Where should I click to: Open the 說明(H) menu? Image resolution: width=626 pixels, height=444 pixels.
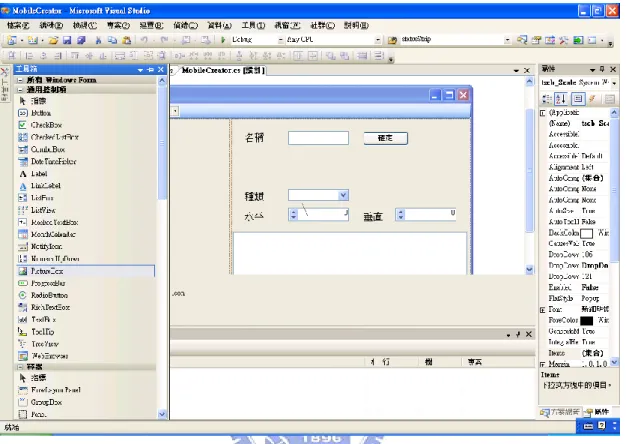[356, 26]
